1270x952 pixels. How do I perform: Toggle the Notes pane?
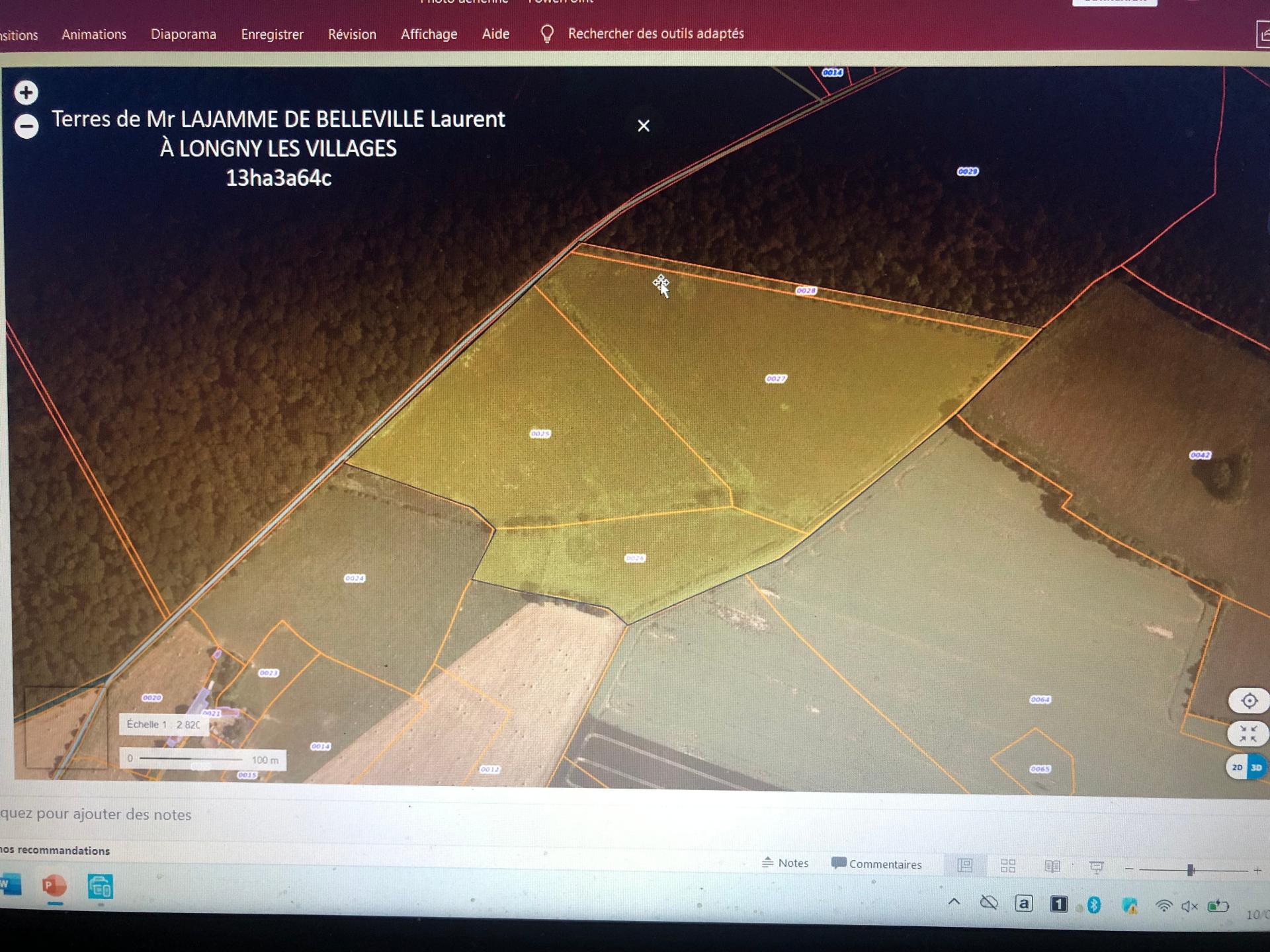click(x=785, y=863)
